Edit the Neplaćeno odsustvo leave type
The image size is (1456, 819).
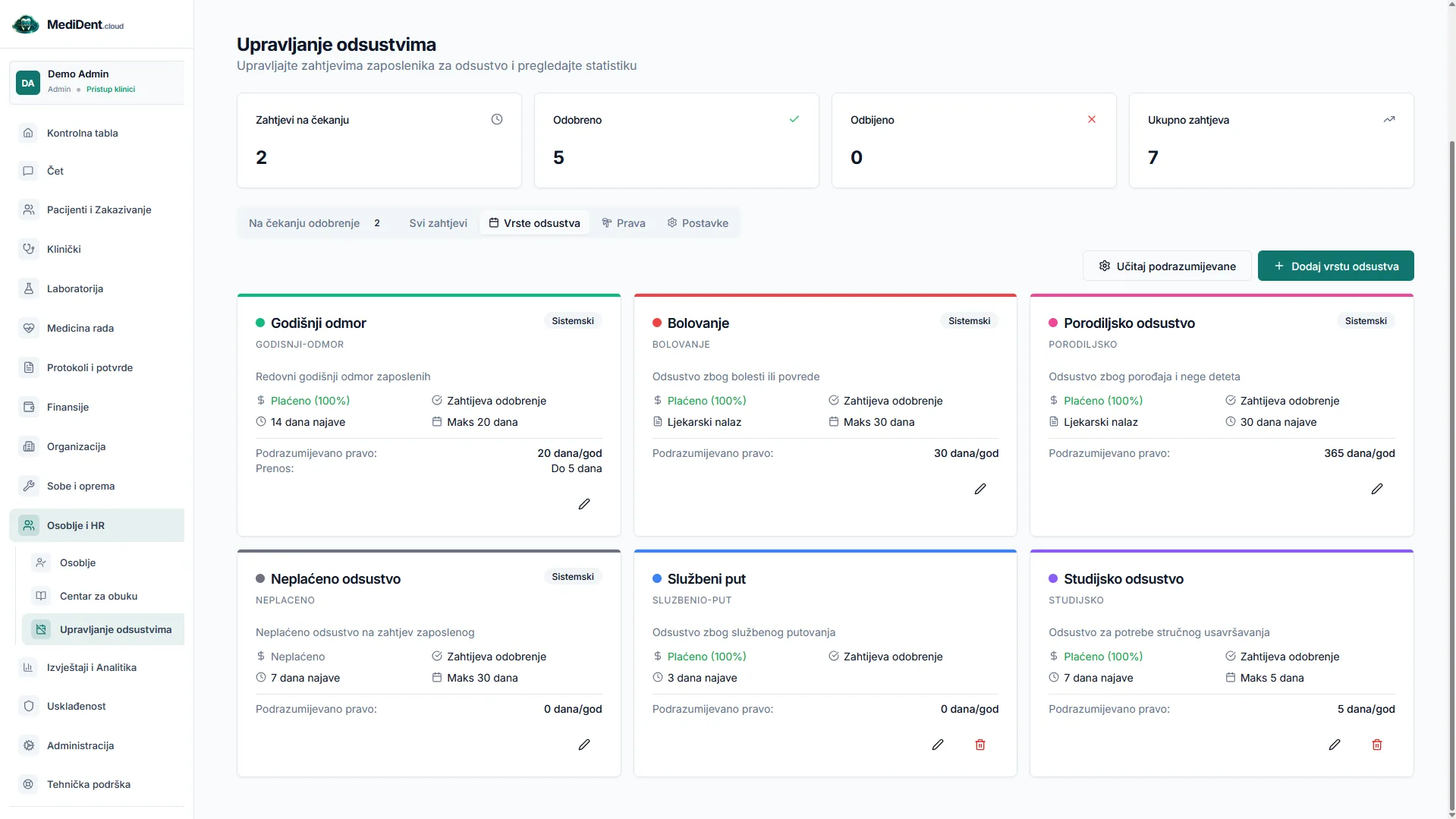click(x=584, y=745)
